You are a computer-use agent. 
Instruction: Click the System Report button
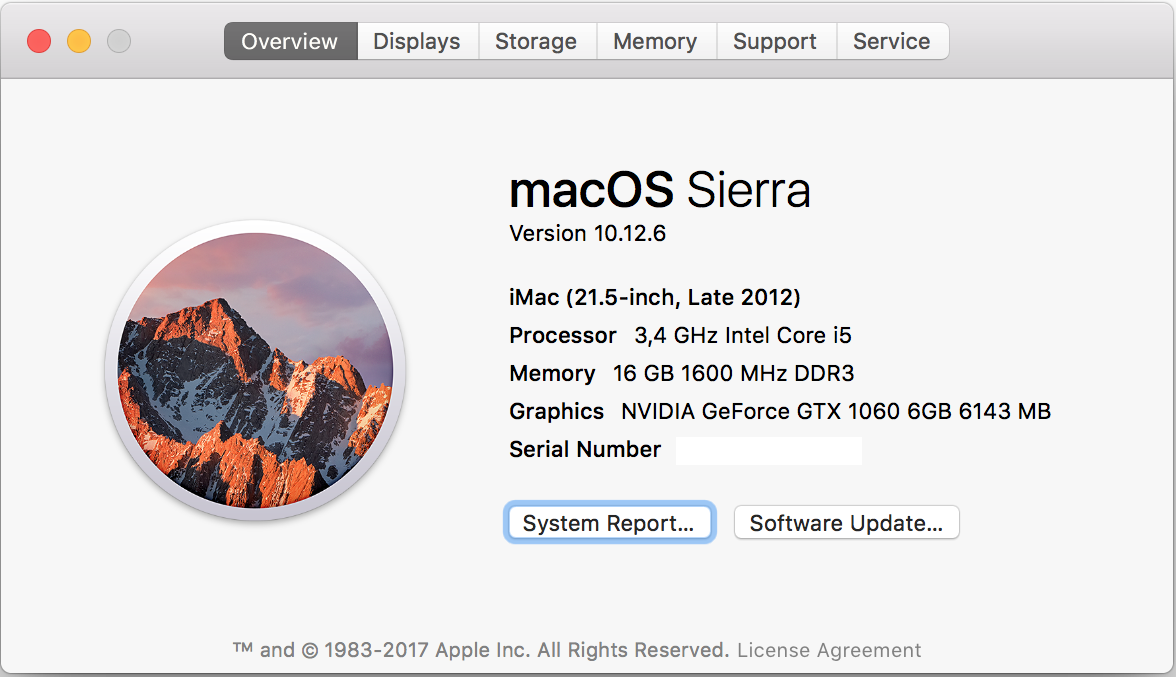(610, 522)
